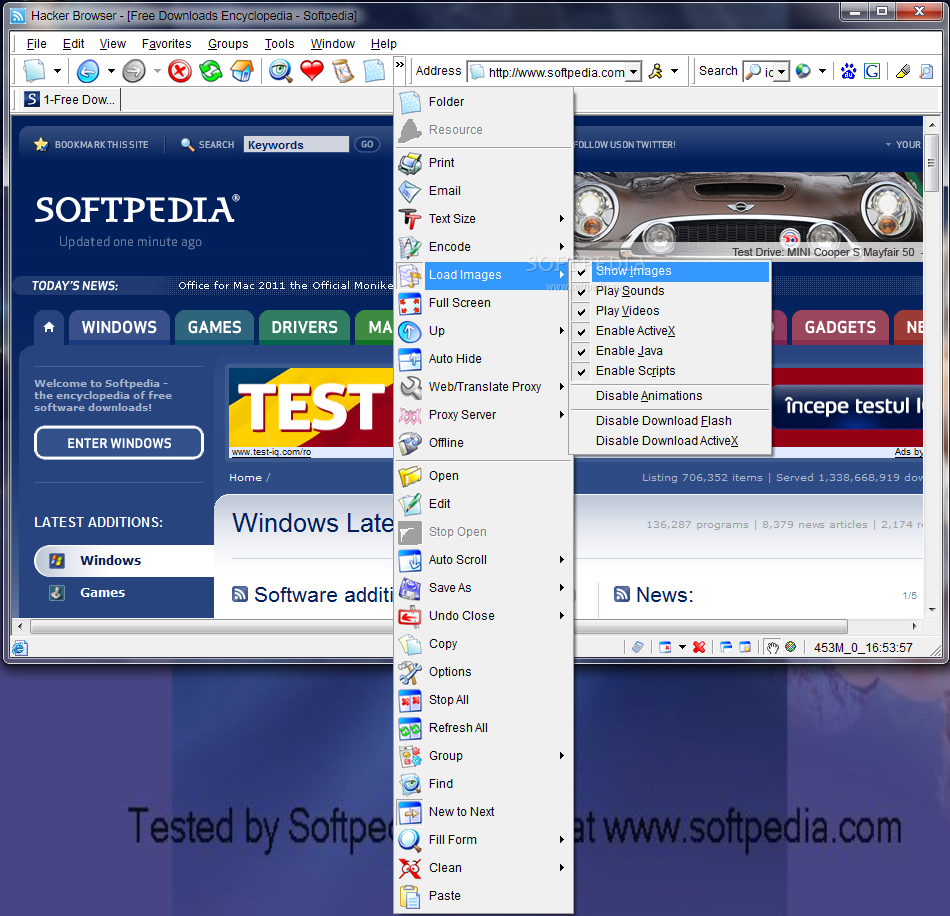Click the new page toolbar icon
Viewport: 950px width, 916px height.
point(35,71)
